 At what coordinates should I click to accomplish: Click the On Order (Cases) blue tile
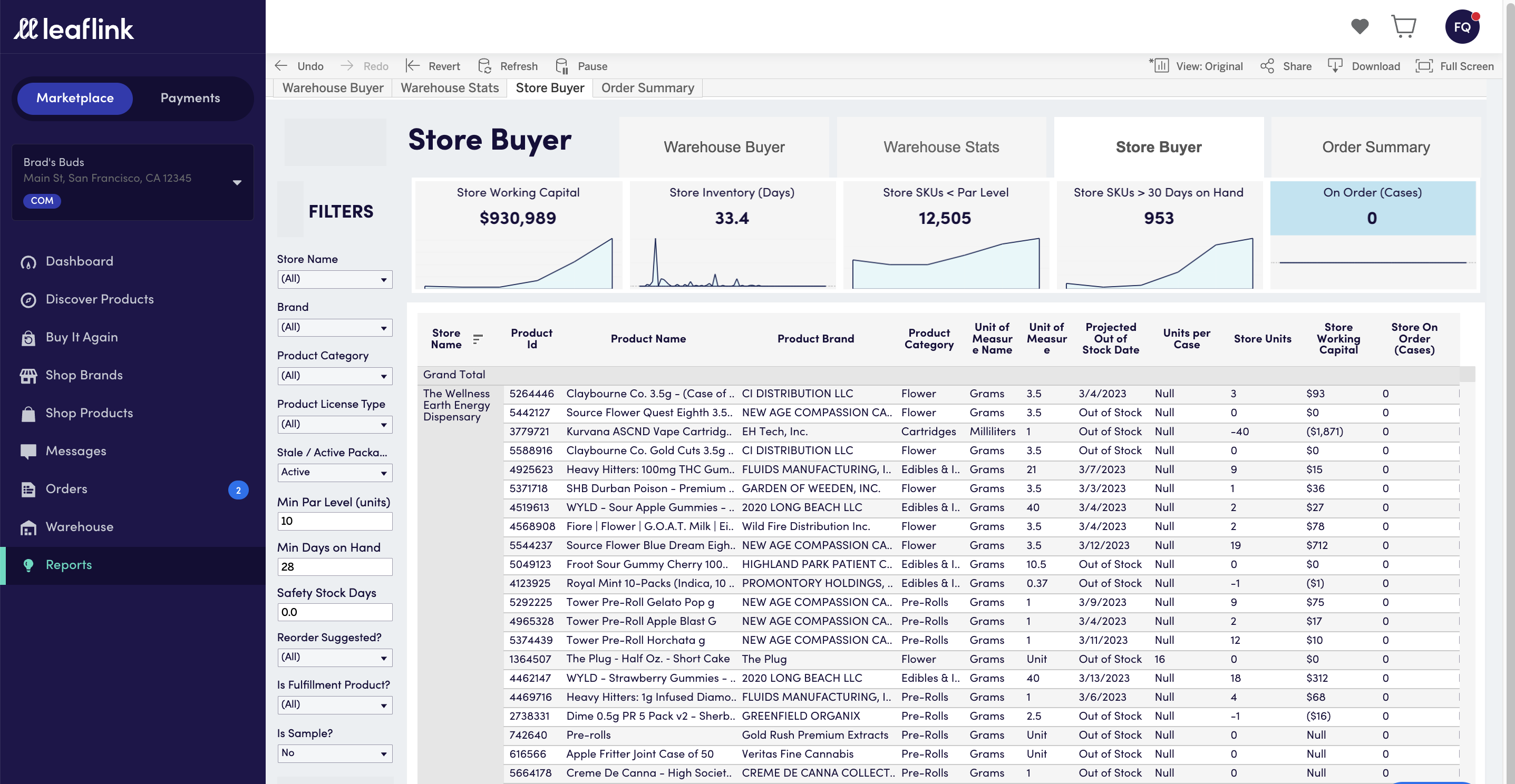click(x=1372, y=208)
